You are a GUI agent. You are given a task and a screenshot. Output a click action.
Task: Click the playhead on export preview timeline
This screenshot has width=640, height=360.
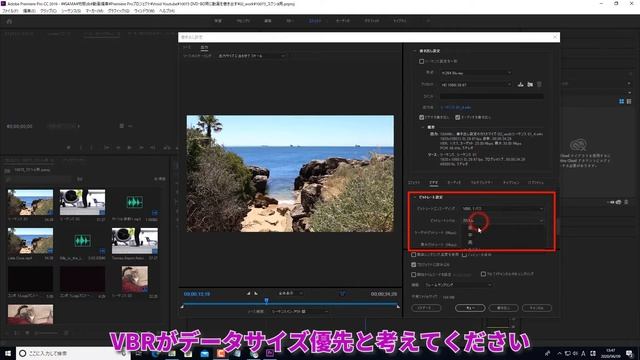click(266, 301)
